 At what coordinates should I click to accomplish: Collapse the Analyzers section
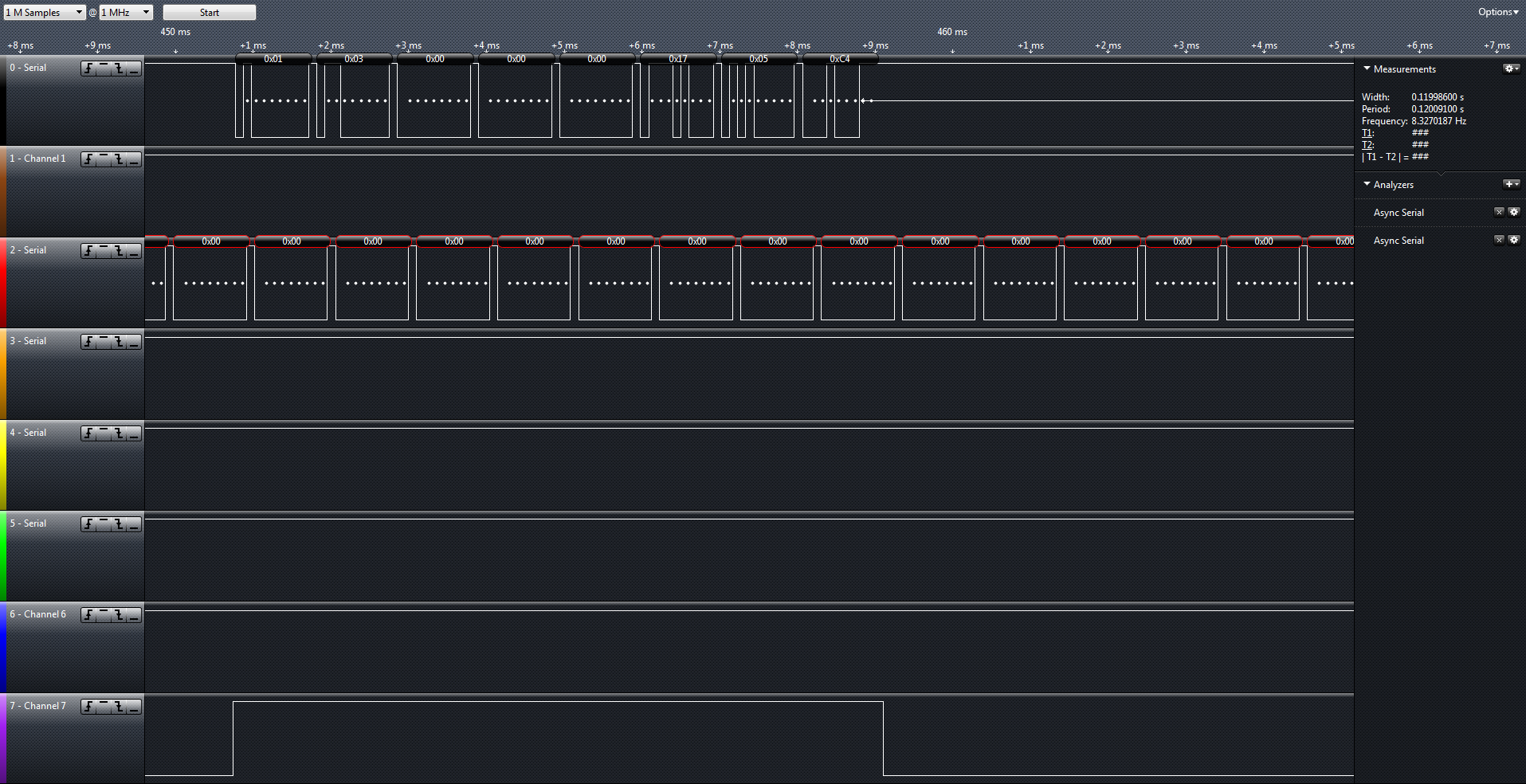point(1367,184)
